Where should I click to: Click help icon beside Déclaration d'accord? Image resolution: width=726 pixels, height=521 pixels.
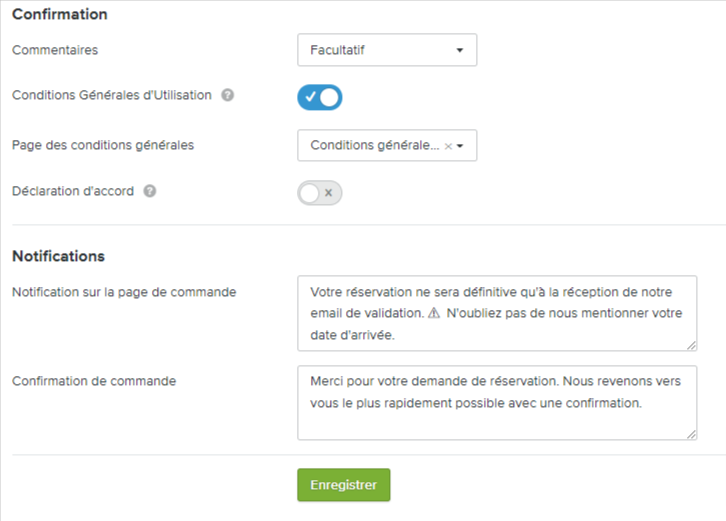150,191
